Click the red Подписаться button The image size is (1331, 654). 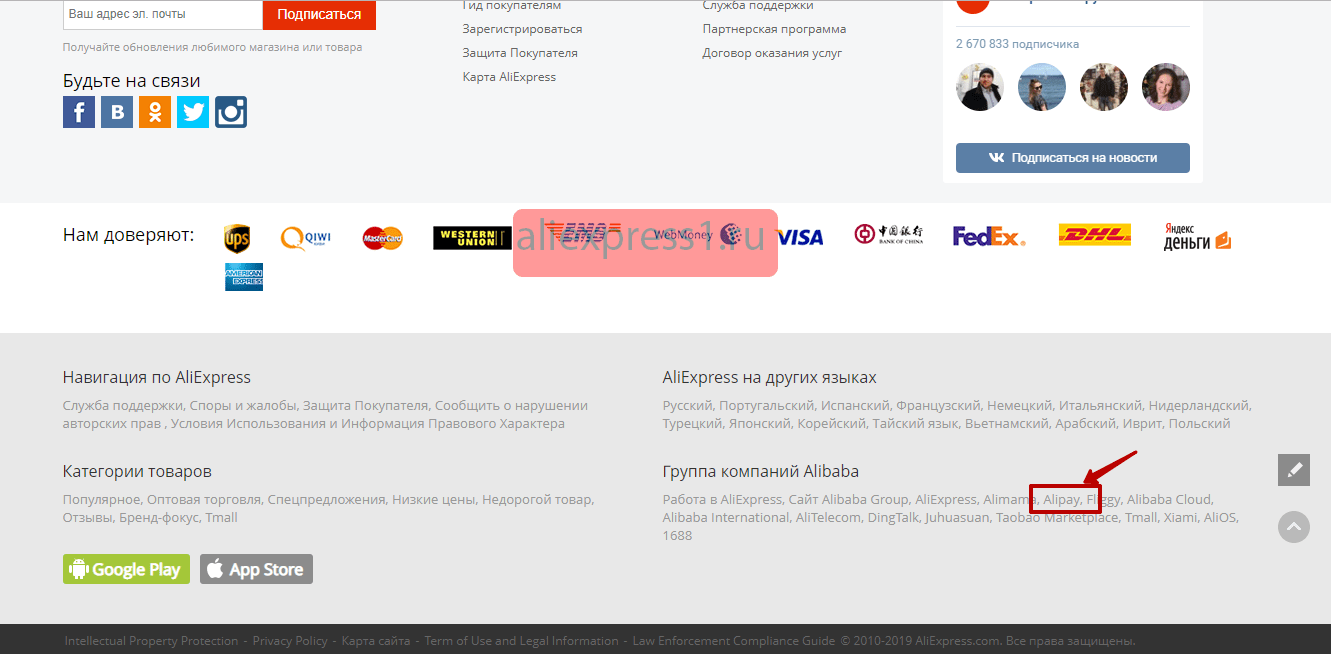pos(319,15)
